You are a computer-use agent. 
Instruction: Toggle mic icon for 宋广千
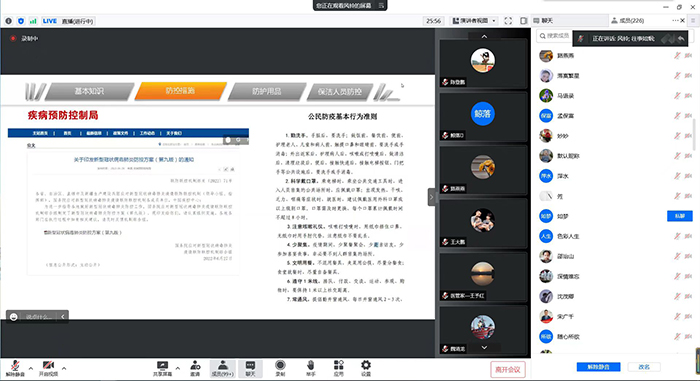677,317
